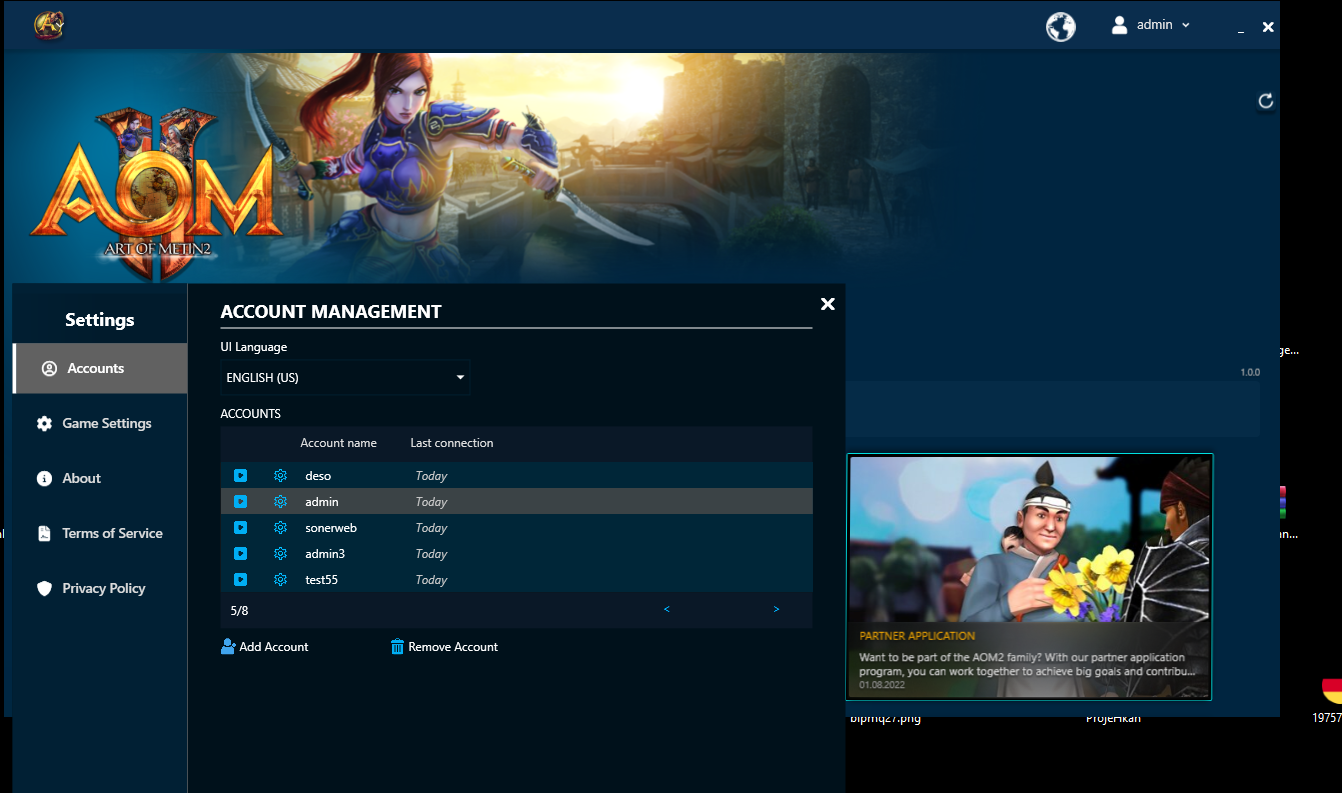Select account name test55 in list
The image size is (1342, 793).
(322, 580)
